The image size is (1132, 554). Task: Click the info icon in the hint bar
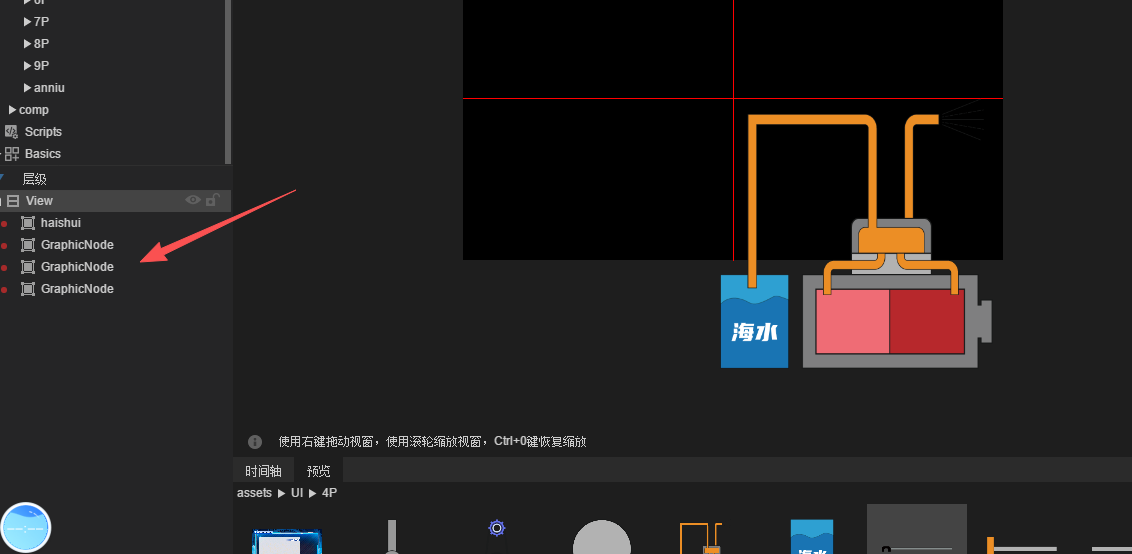pyautogui.click(x=255, y=441)
